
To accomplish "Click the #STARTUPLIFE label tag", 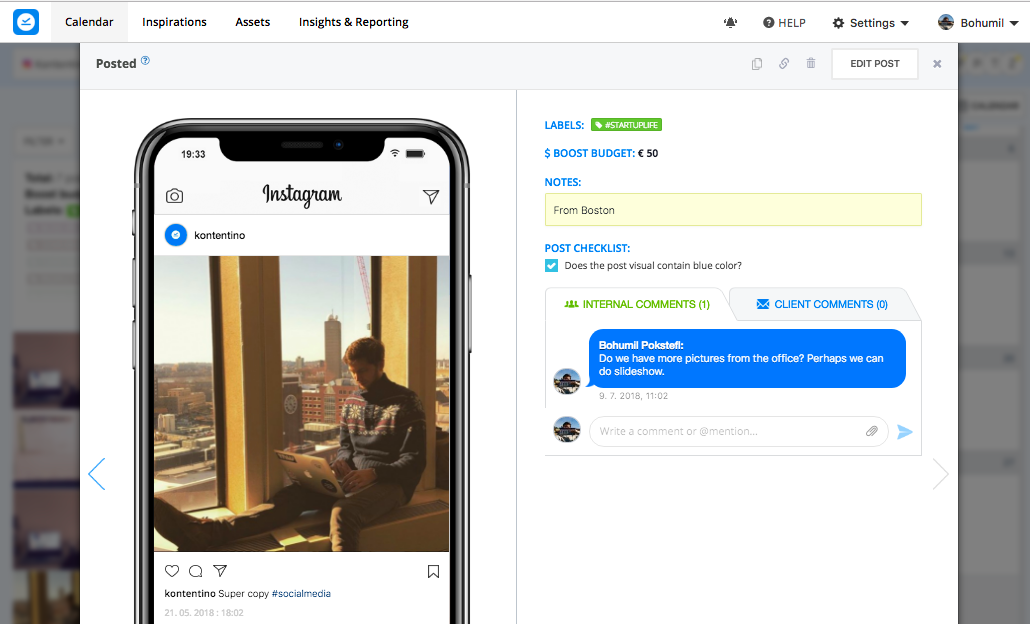I will coord(626,125).
